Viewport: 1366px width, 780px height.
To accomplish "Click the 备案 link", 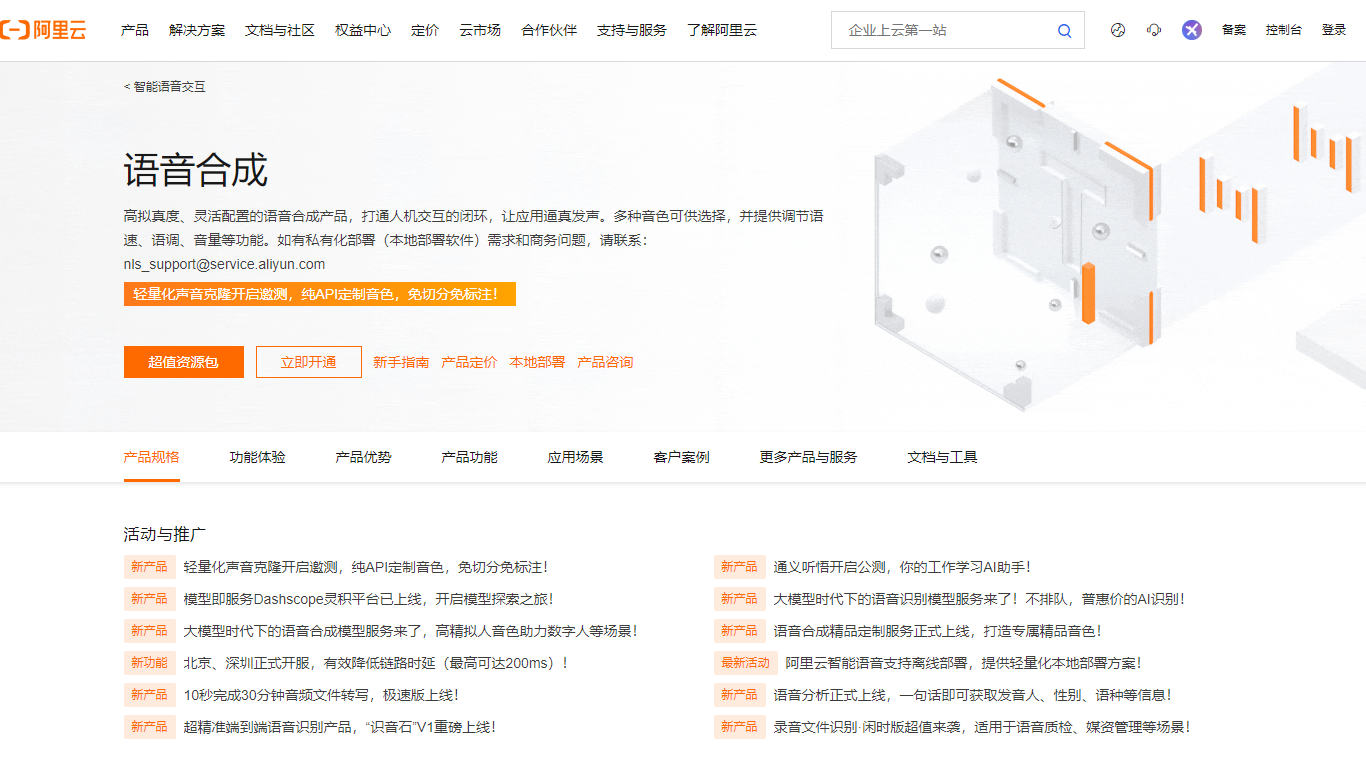I will click(1234, 30).
